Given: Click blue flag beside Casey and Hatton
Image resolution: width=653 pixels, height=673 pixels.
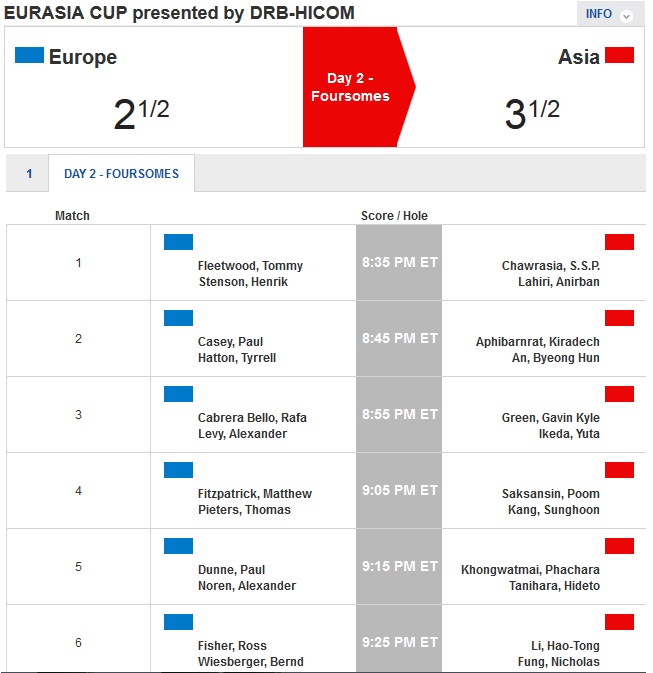Looking at the screenshot, I should tap(178, 318).
